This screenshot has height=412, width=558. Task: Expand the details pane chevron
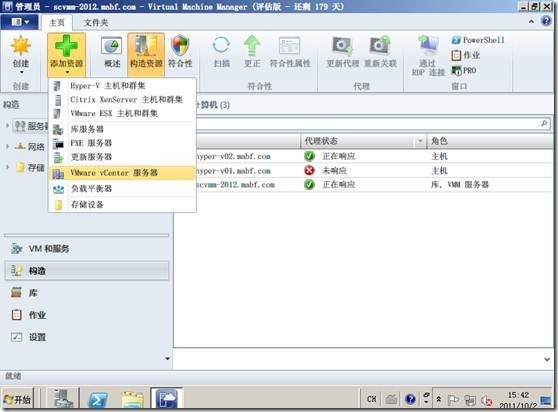pos(547,359)
